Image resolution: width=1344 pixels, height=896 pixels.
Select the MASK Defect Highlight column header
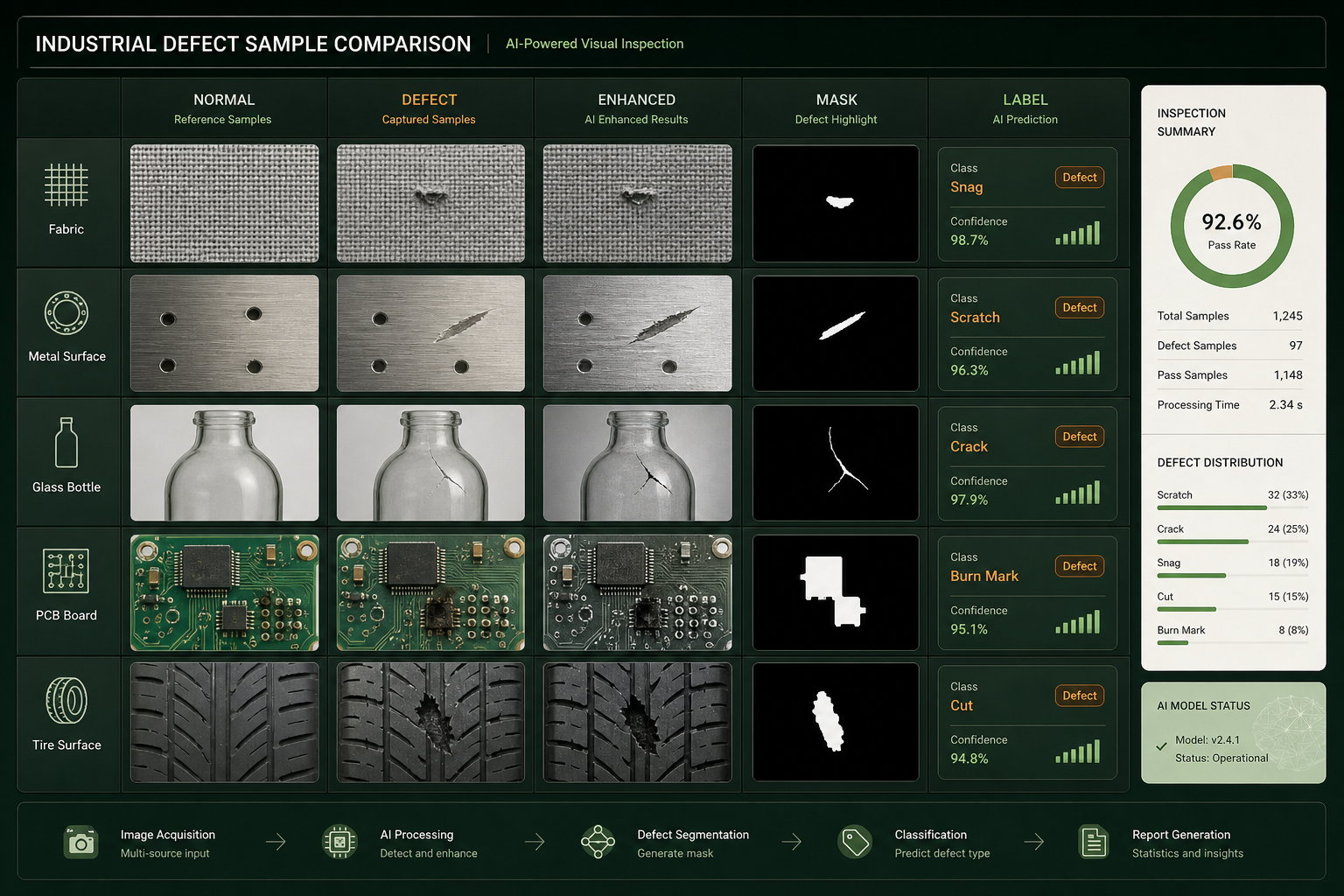[836, 108]
